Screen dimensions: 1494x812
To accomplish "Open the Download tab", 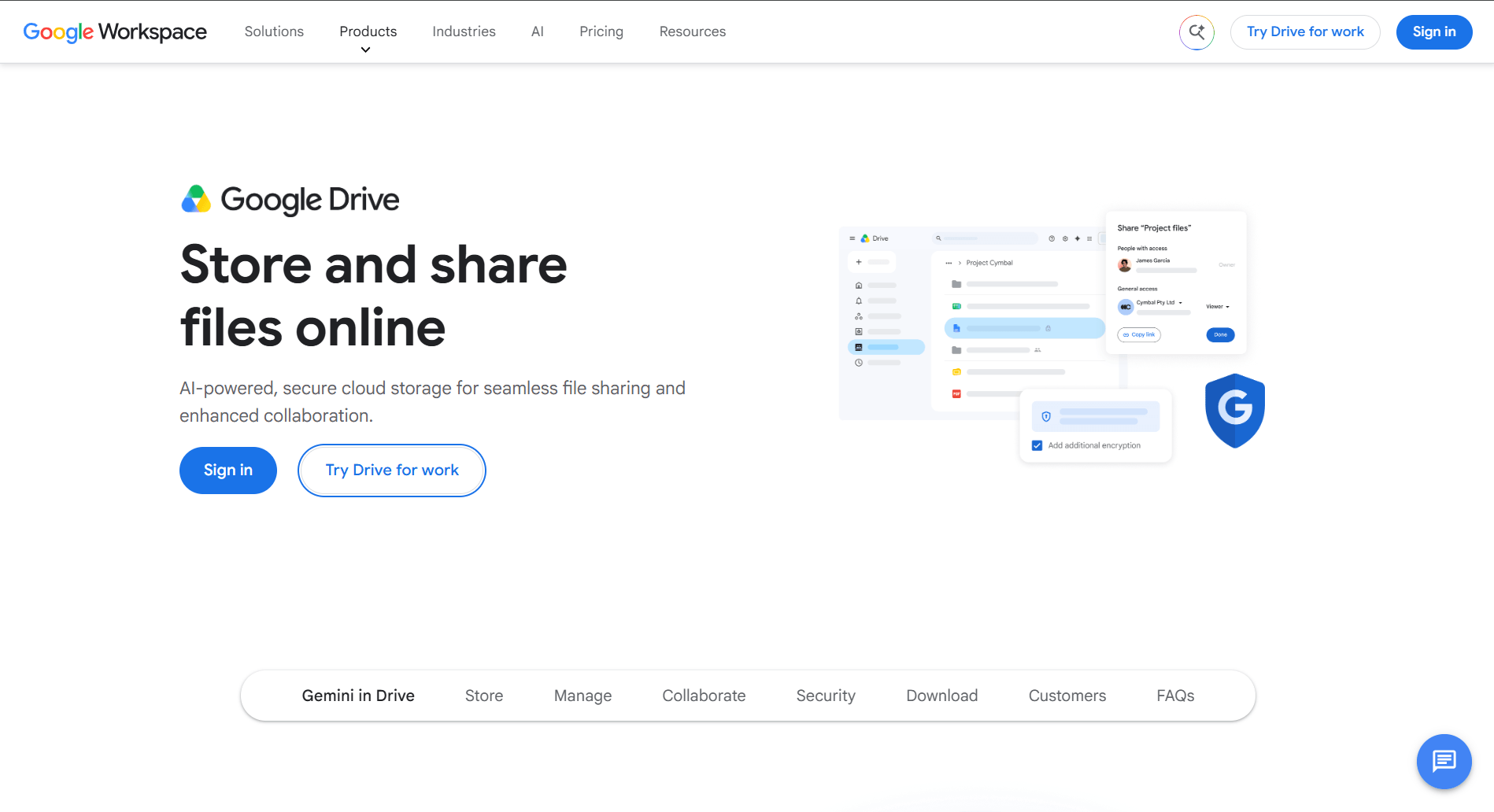I will 942,696.
